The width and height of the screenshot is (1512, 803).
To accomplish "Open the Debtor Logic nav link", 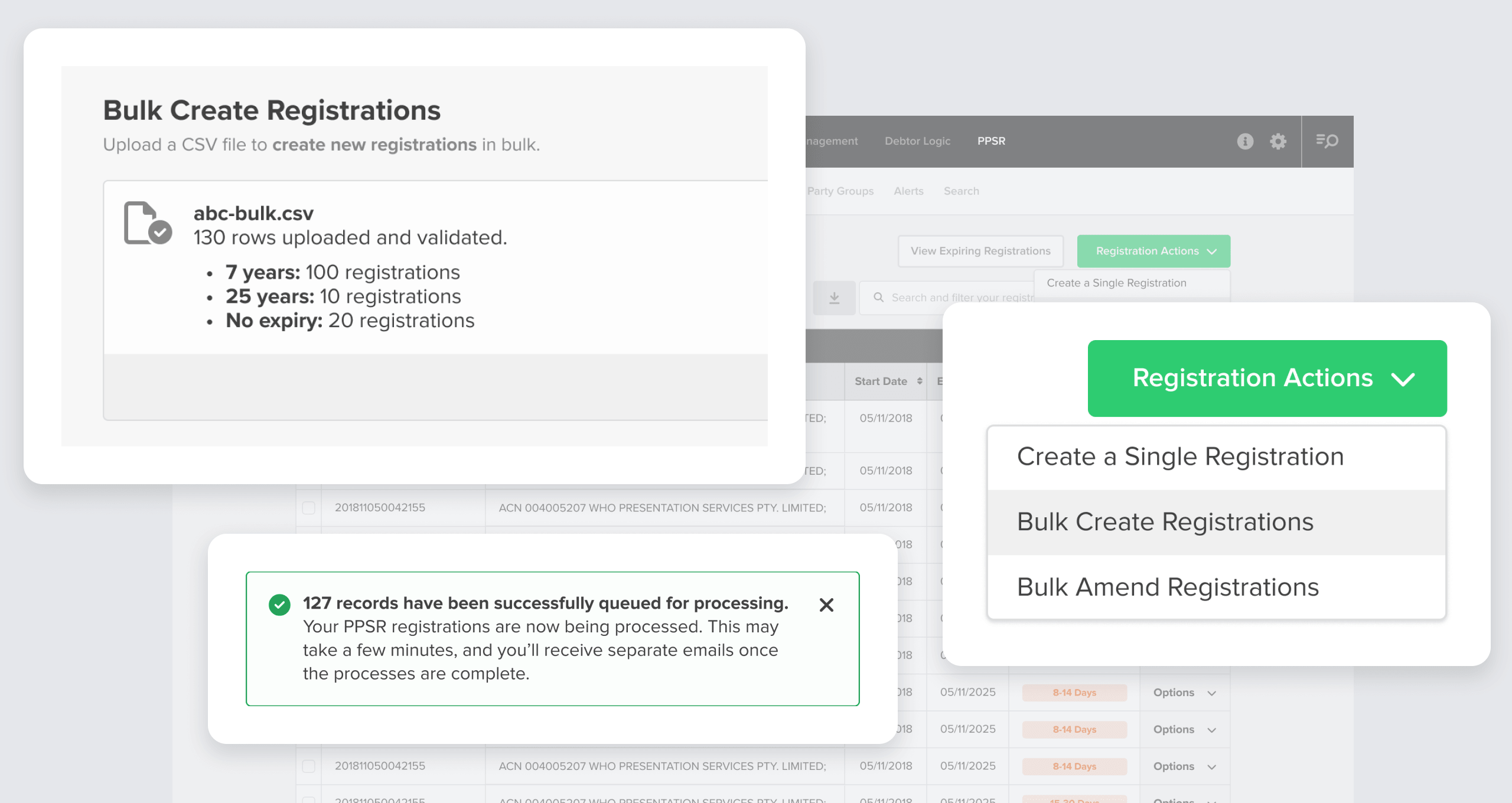I will 917,141.
